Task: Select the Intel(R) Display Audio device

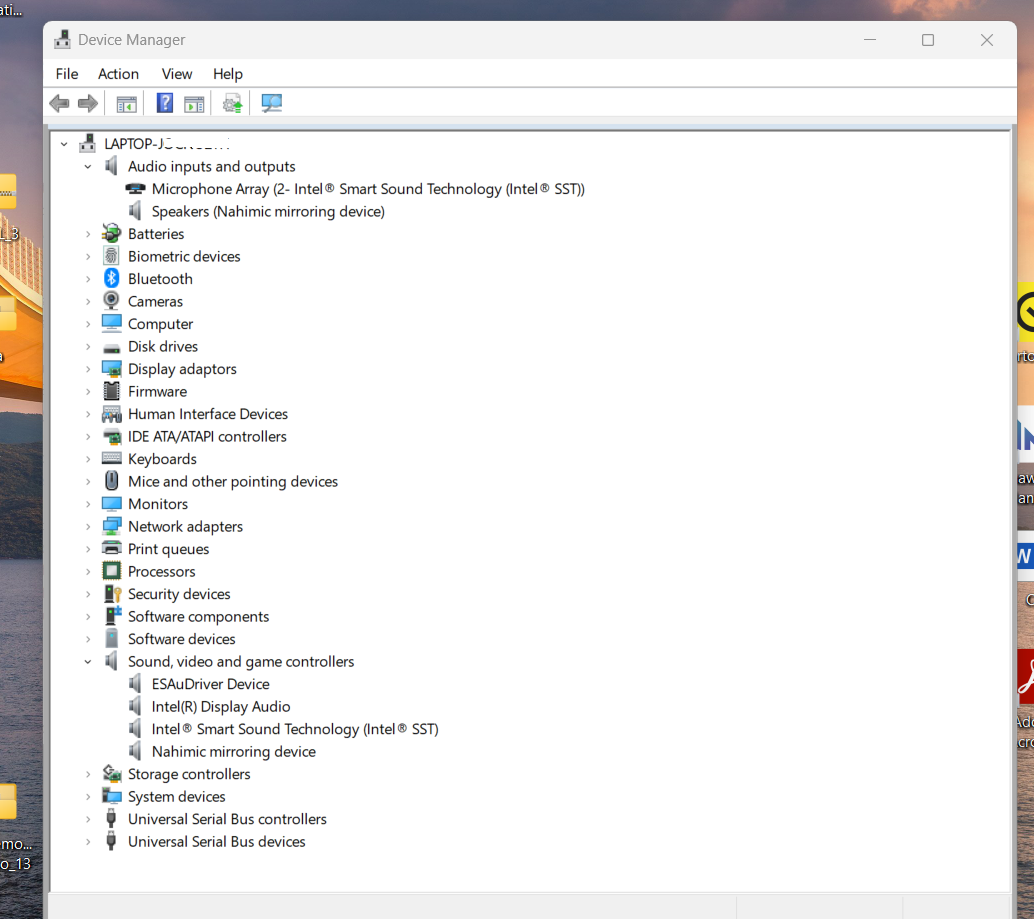Action: (220, 706)
